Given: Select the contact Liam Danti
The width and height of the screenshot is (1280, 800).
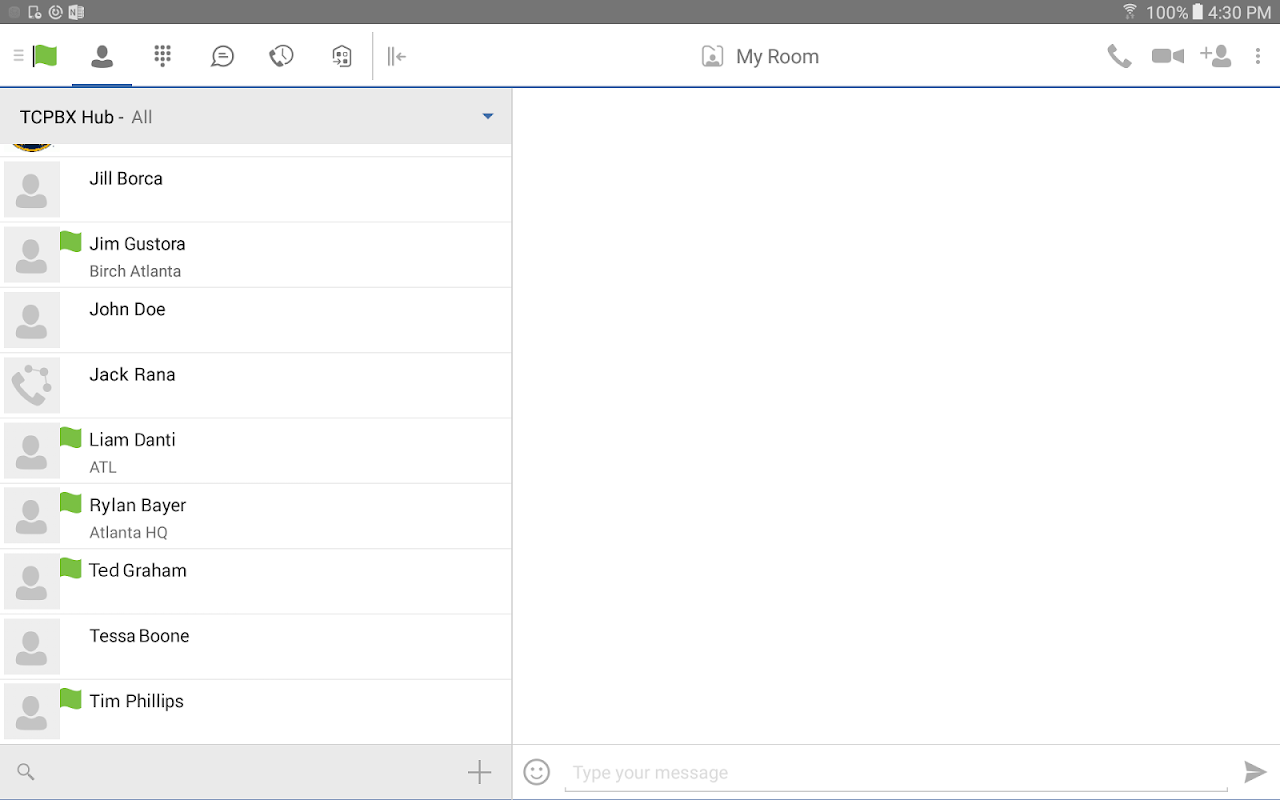Looking at the screenshot, I should pos(256,451).
